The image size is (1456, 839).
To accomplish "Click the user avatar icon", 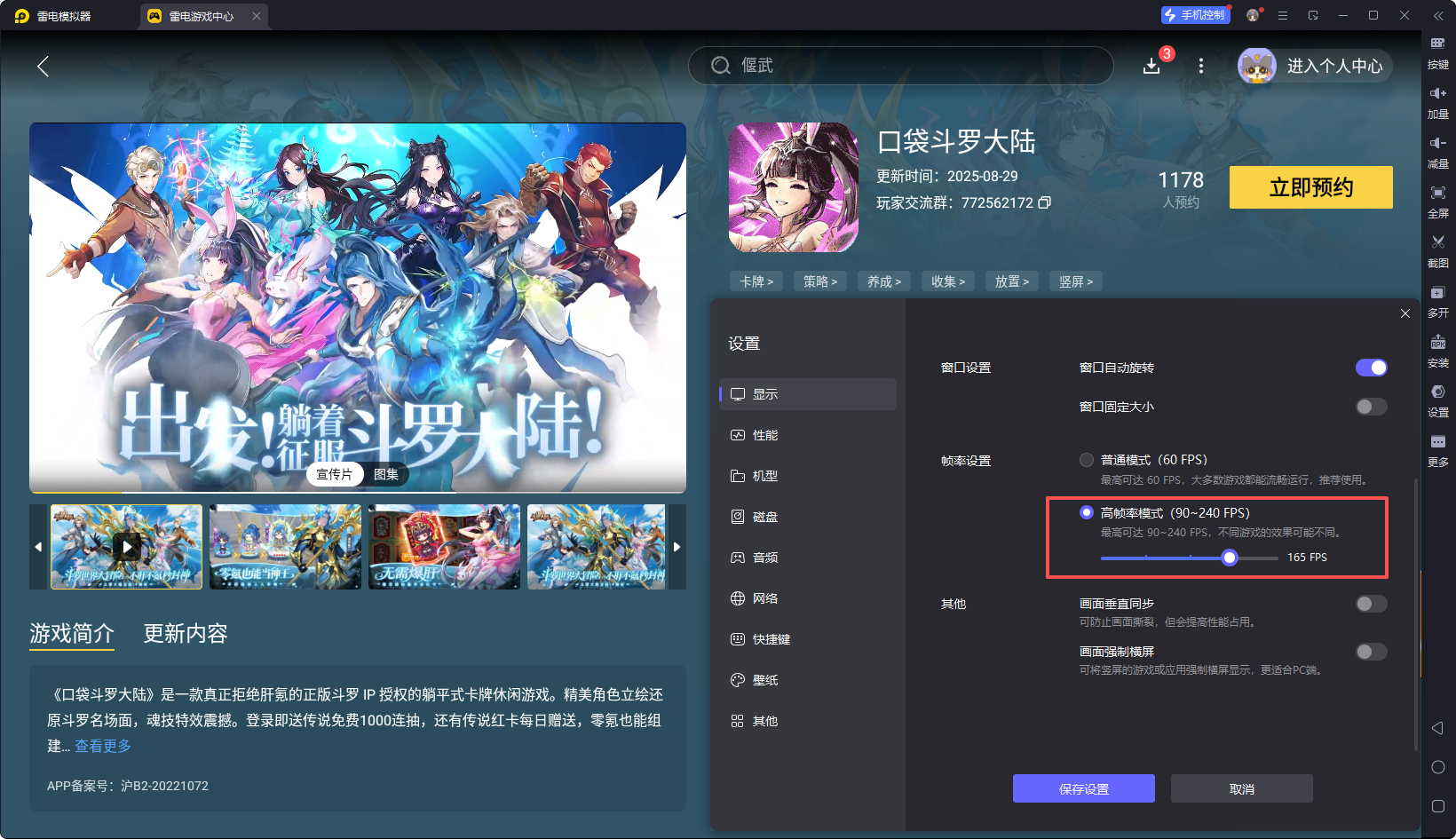I will (1257, 67).
